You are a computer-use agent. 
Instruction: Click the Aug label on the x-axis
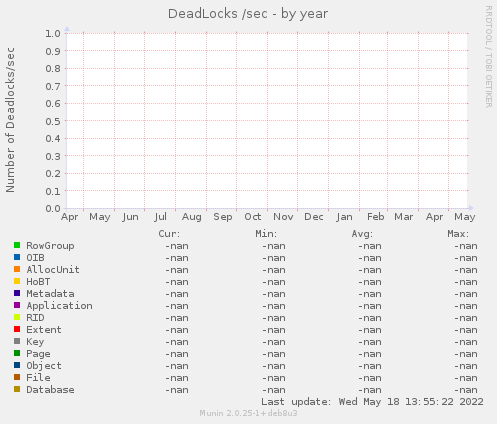pos(192,217)
